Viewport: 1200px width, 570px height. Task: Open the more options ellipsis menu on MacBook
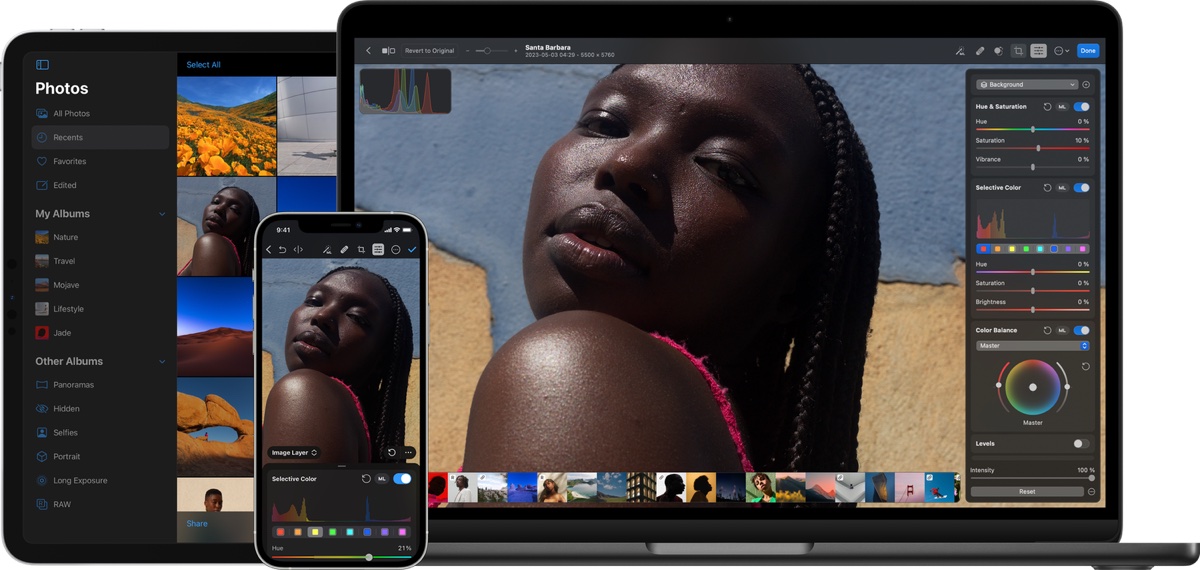point(1061,50)
